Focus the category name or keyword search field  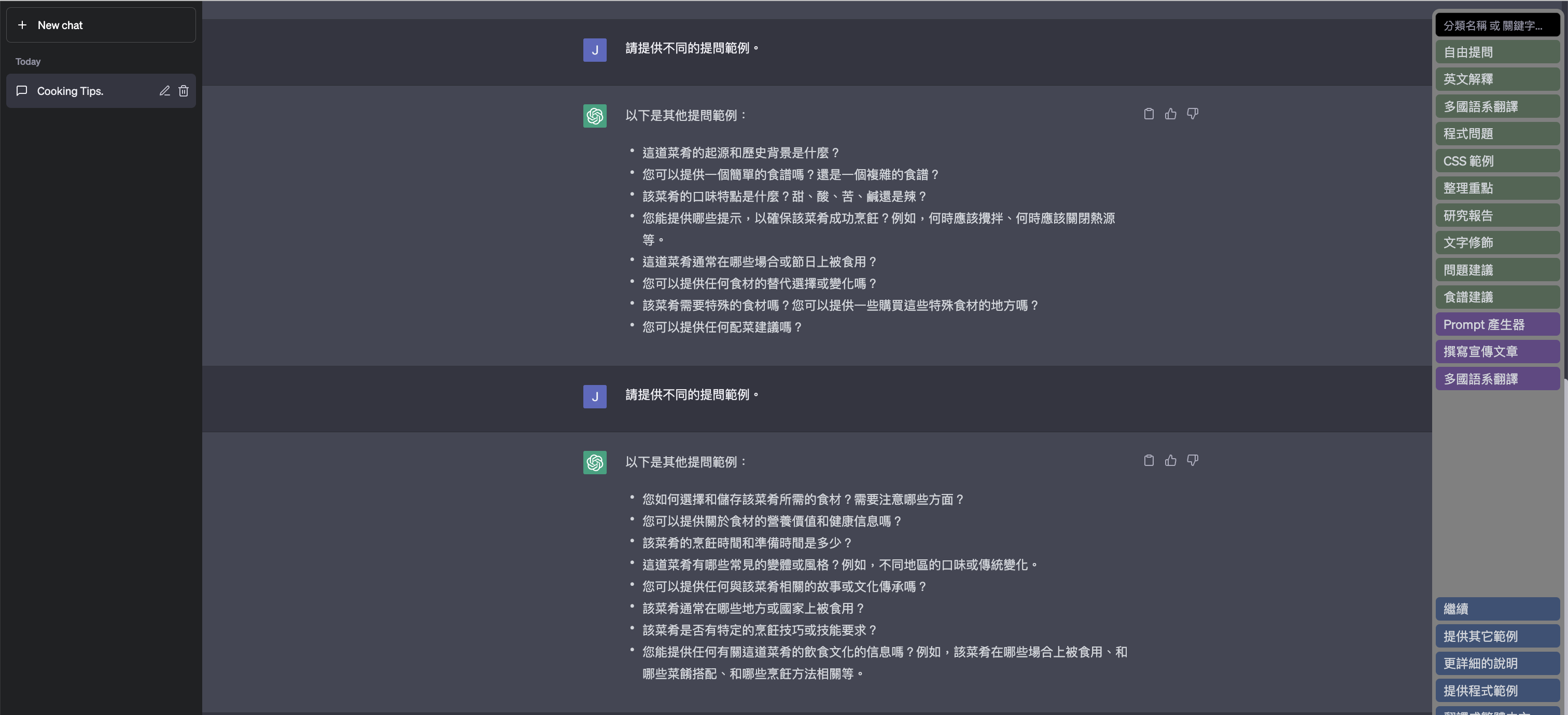tap(1497, 25)
